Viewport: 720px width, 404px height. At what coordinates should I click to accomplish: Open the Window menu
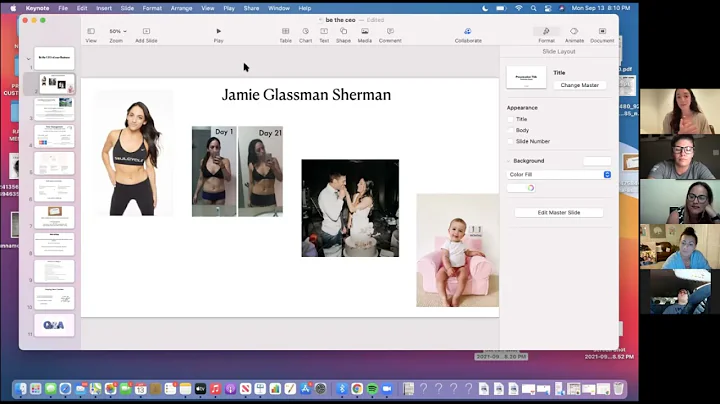[279, 8]
